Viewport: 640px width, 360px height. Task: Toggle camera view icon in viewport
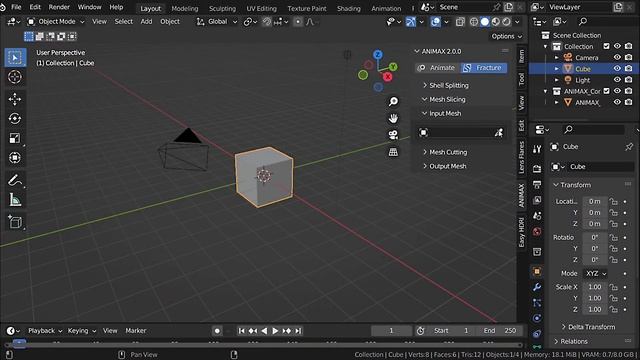(393, 135)
